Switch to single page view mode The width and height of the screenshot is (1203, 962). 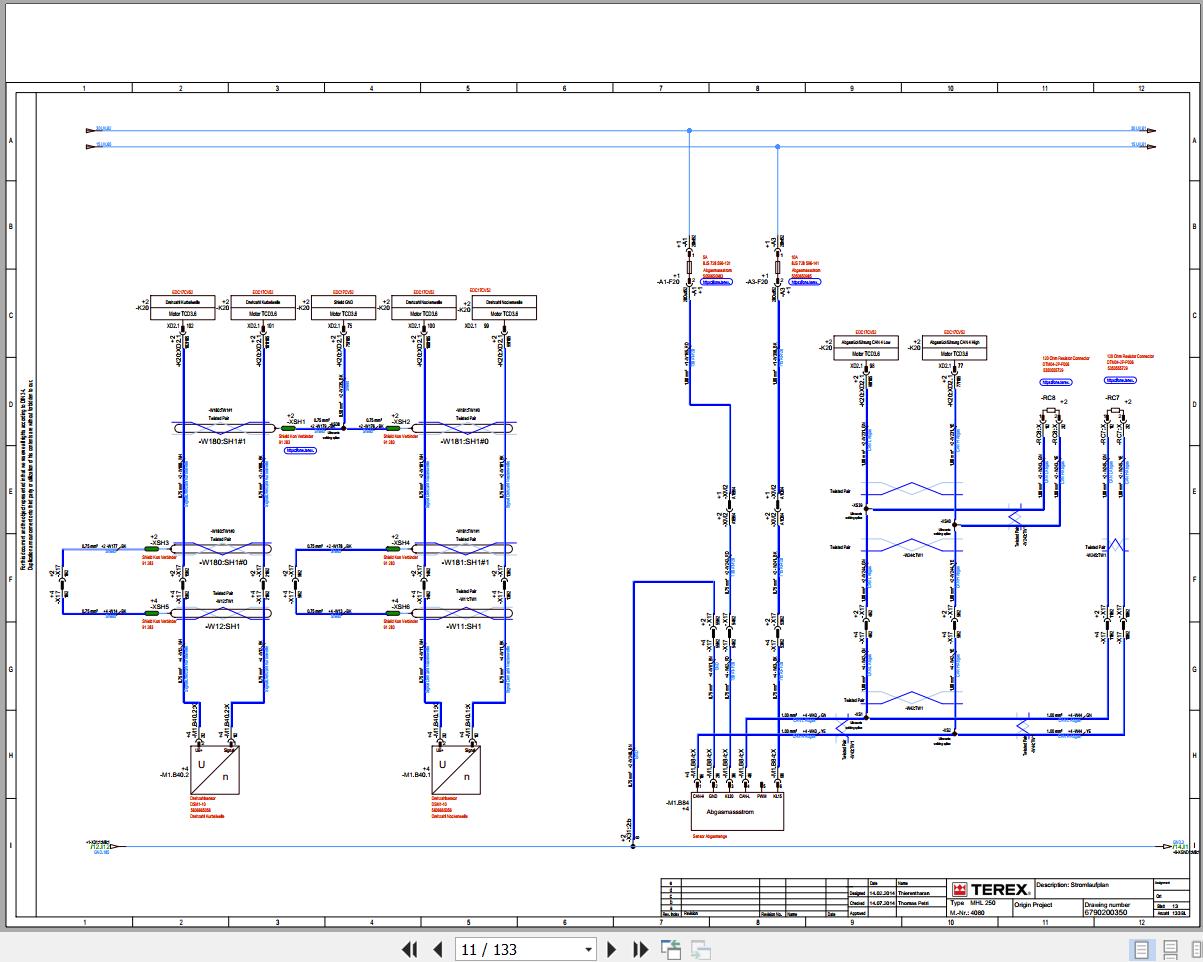pyautogui.click(x=1140, y=949)
